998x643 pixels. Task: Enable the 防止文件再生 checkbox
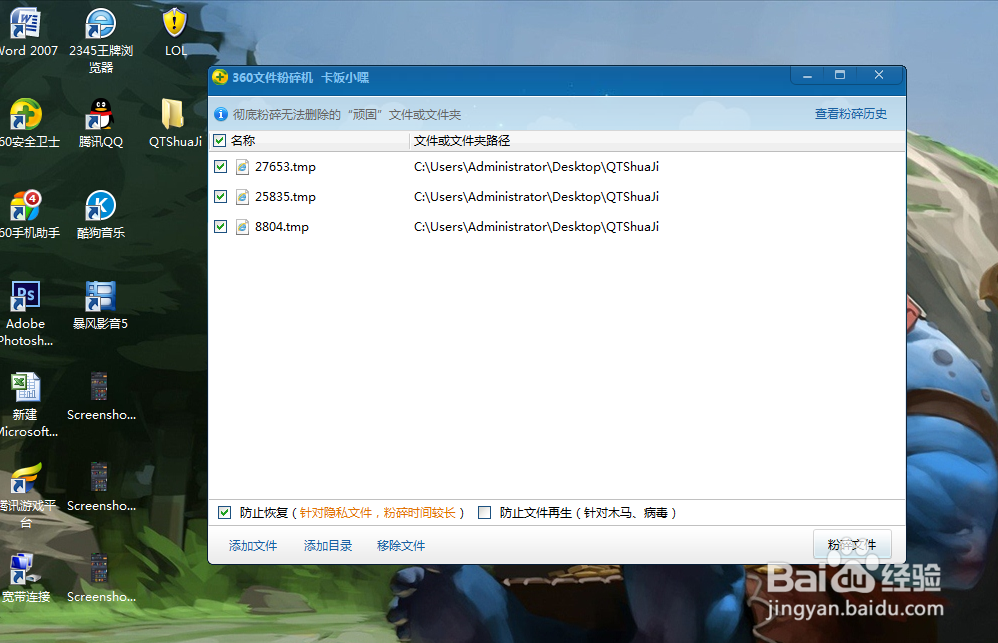click(x=484, y=512)
